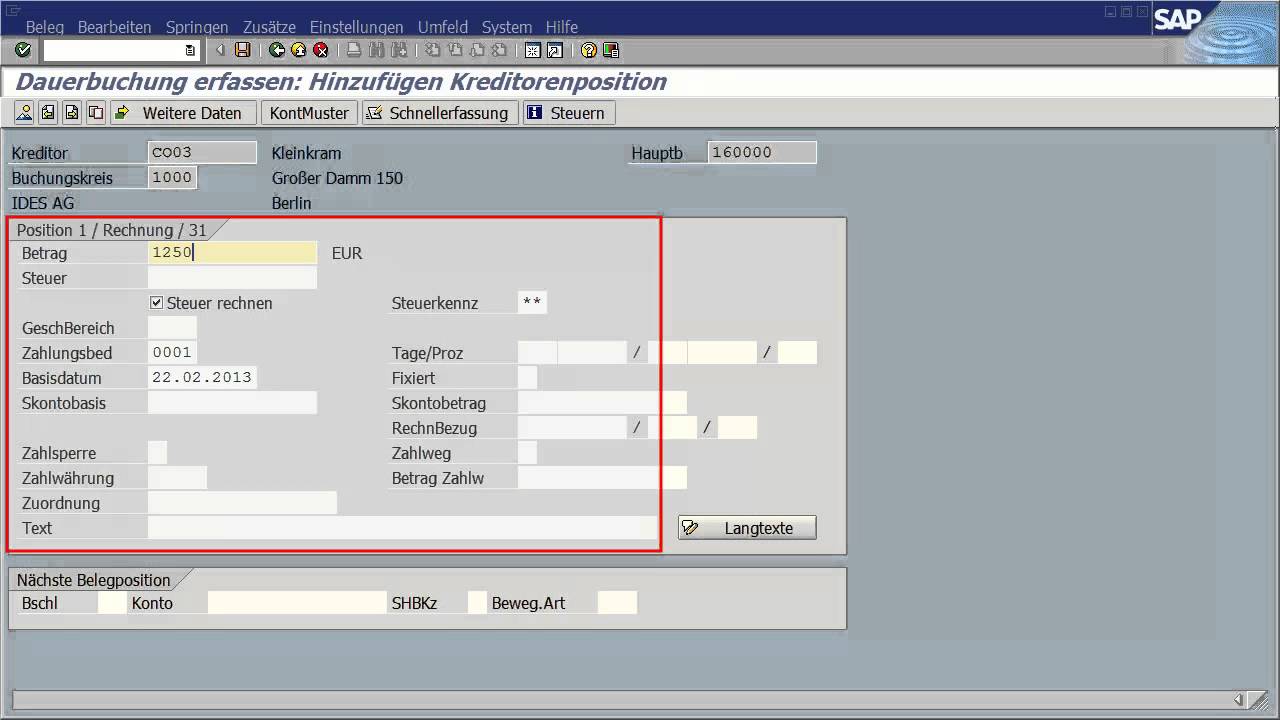Open the Hilfe menu
The height and width of the screenshot is (720, 1280).
click(562, 27)
